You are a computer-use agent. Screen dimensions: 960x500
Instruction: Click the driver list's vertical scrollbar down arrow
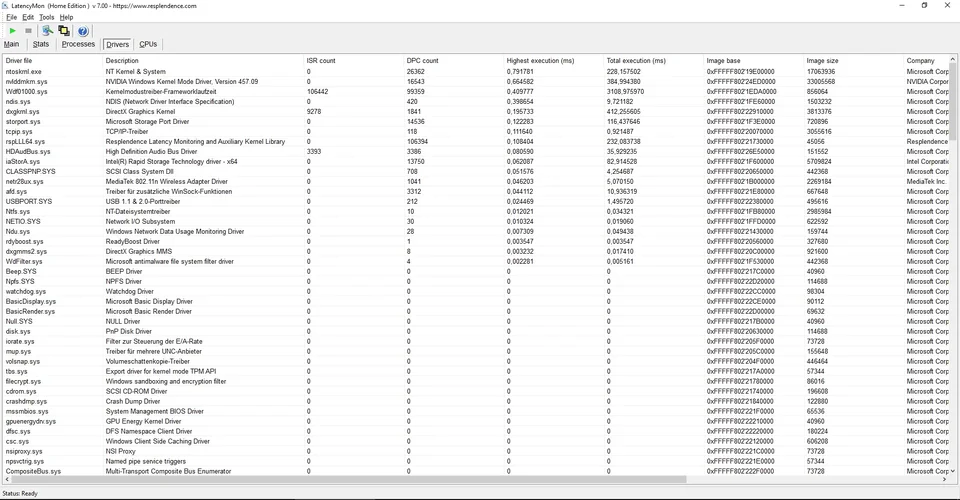[x=952, y=471]
